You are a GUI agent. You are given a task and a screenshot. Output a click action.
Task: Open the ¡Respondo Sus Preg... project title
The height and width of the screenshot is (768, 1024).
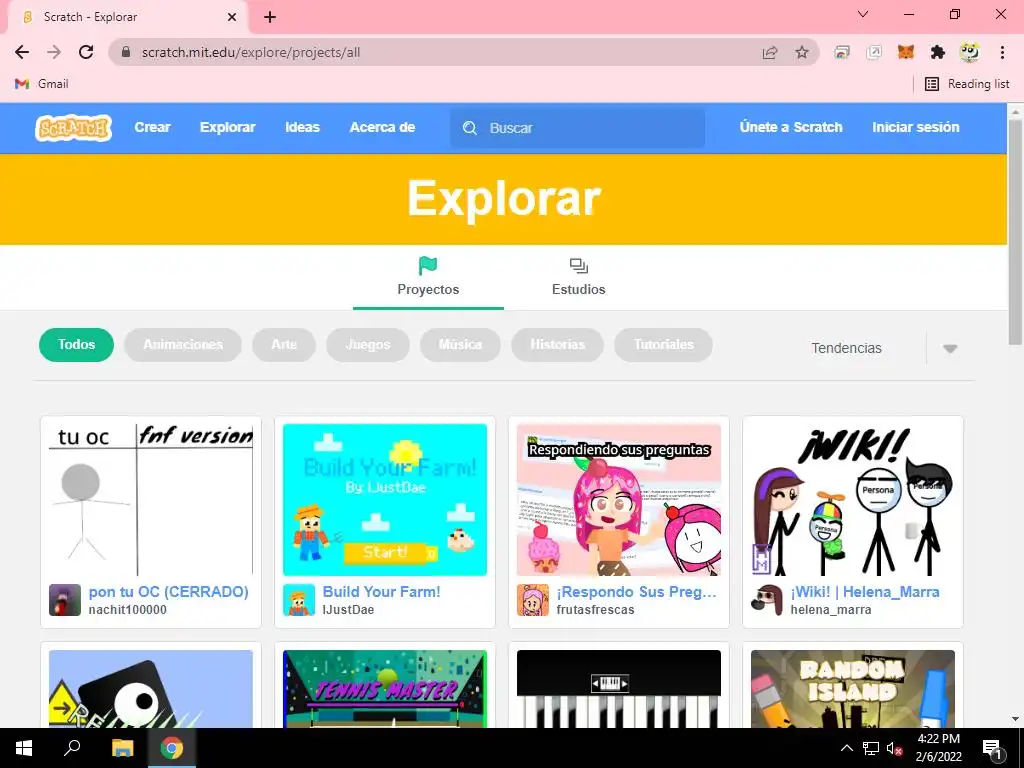click(637, 592)
